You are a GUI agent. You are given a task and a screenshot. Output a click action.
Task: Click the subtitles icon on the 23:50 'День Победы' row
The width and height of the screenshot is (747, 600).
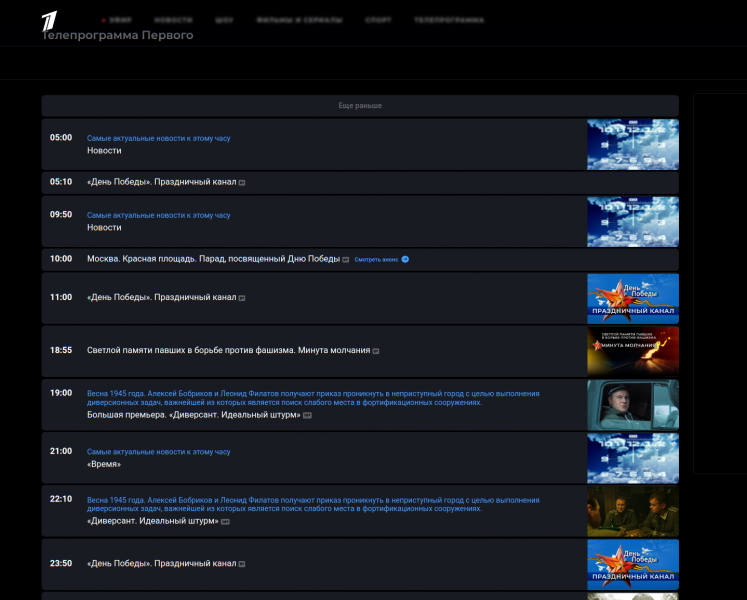point(242,564)
